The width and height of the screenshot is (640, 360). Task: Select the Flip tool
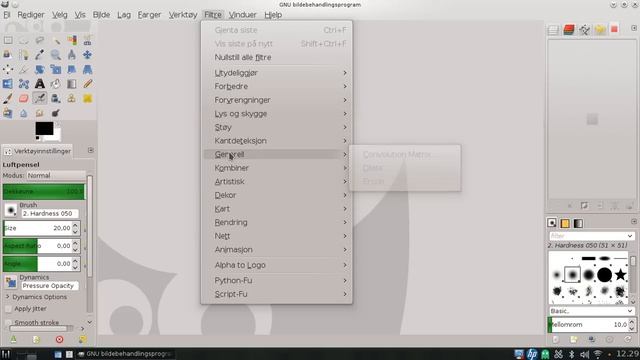(x=8, y=84)
